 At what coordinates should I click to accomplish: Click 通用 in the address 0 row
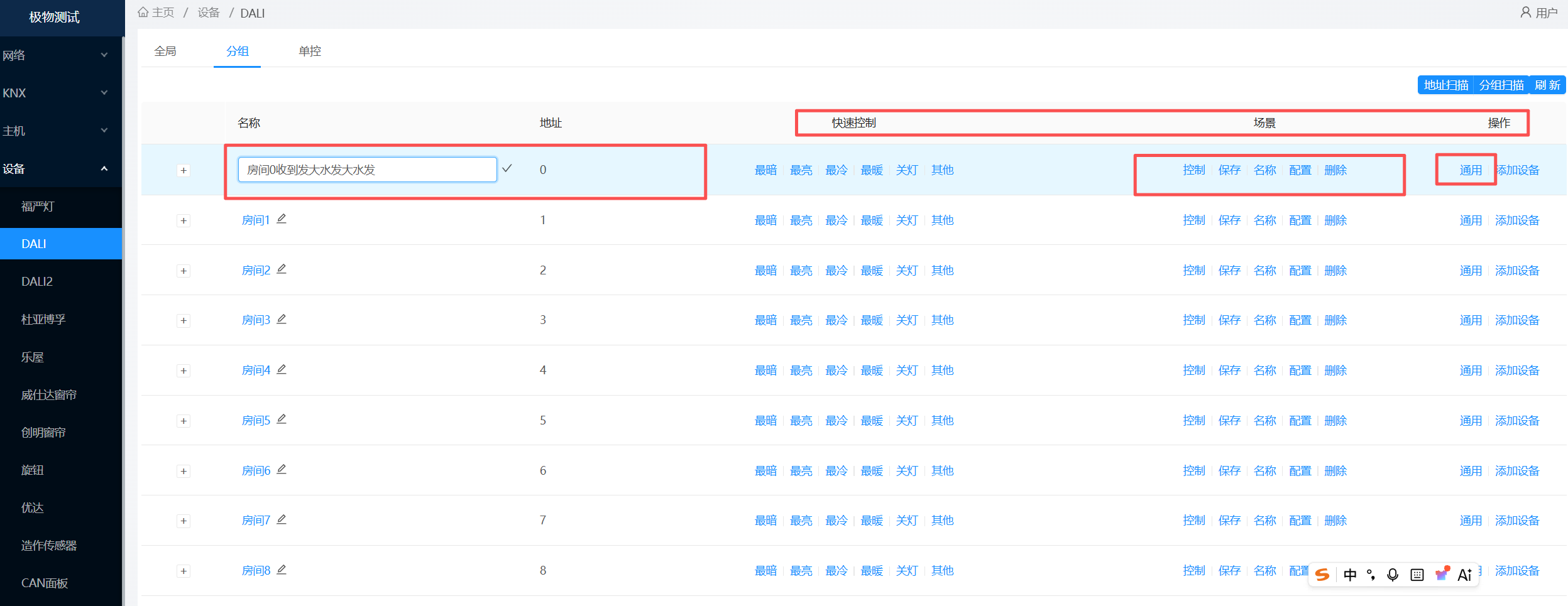pyautogui.click(x=1471, y=170)
